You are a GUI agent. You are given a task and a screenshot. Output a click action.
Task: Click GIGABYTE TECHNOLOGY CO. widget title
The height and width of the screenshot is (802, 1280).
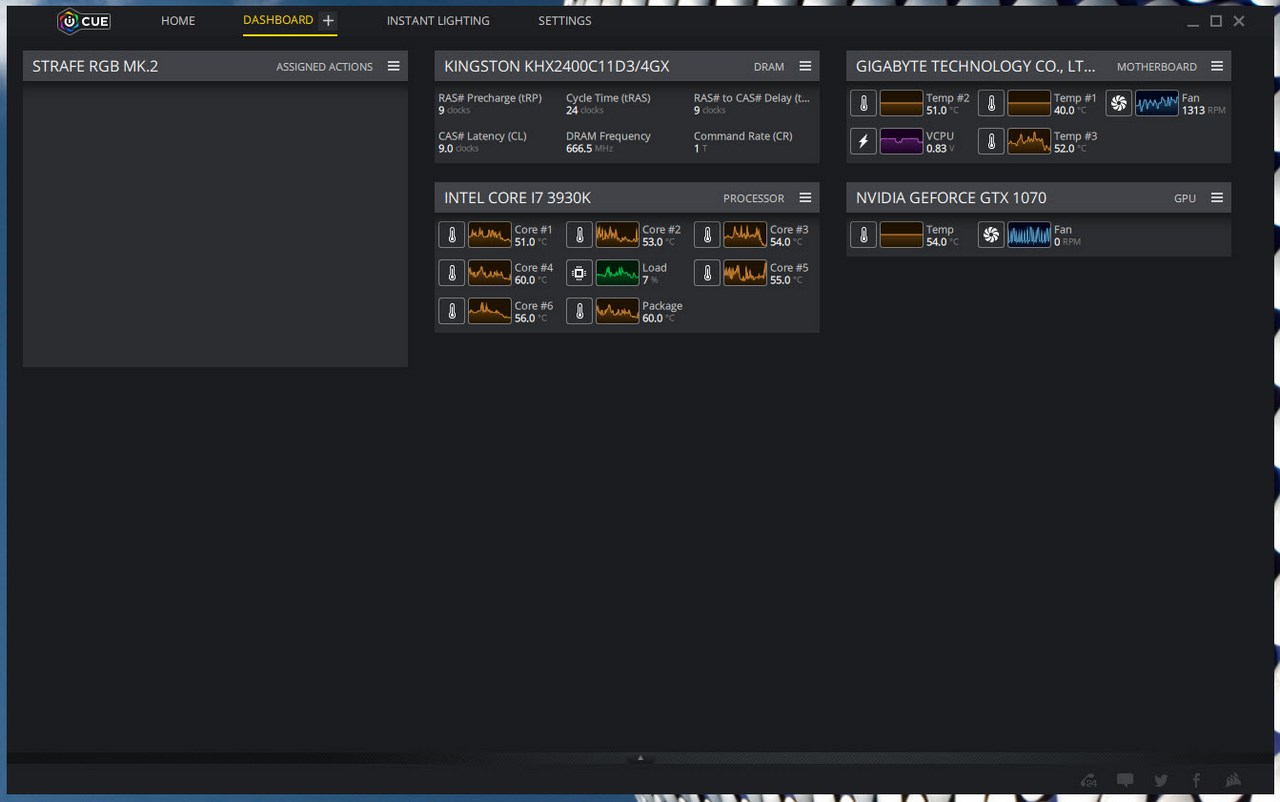(x=976, y=66)
